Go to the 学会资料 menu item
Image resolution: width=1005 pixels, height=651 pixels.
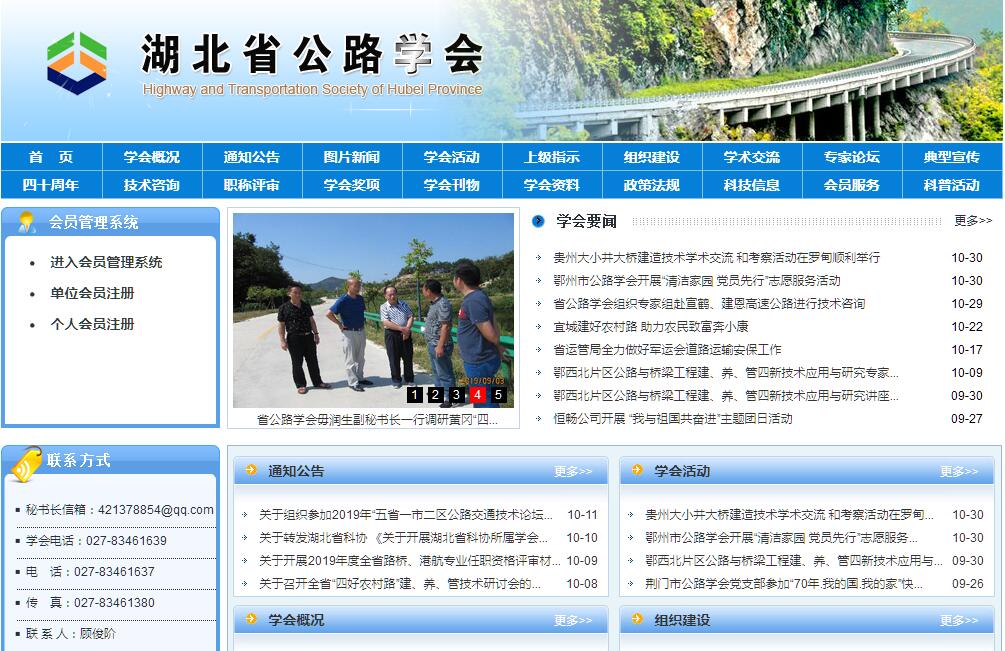[552, 185]
